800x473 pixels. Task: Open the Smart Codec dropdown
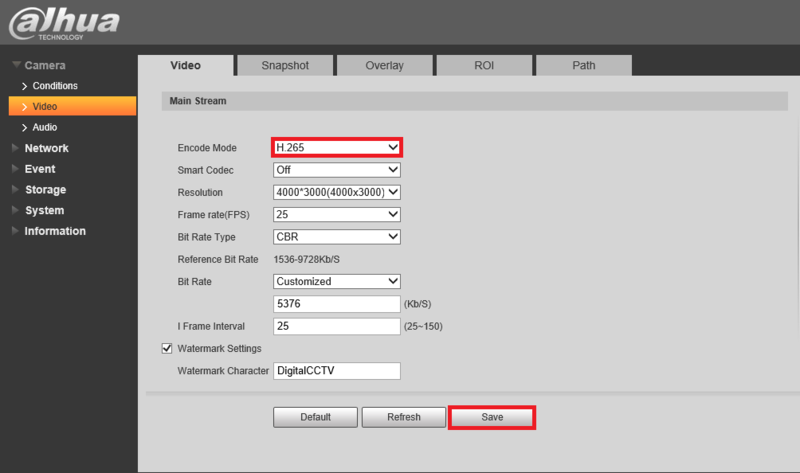(337, 170)
